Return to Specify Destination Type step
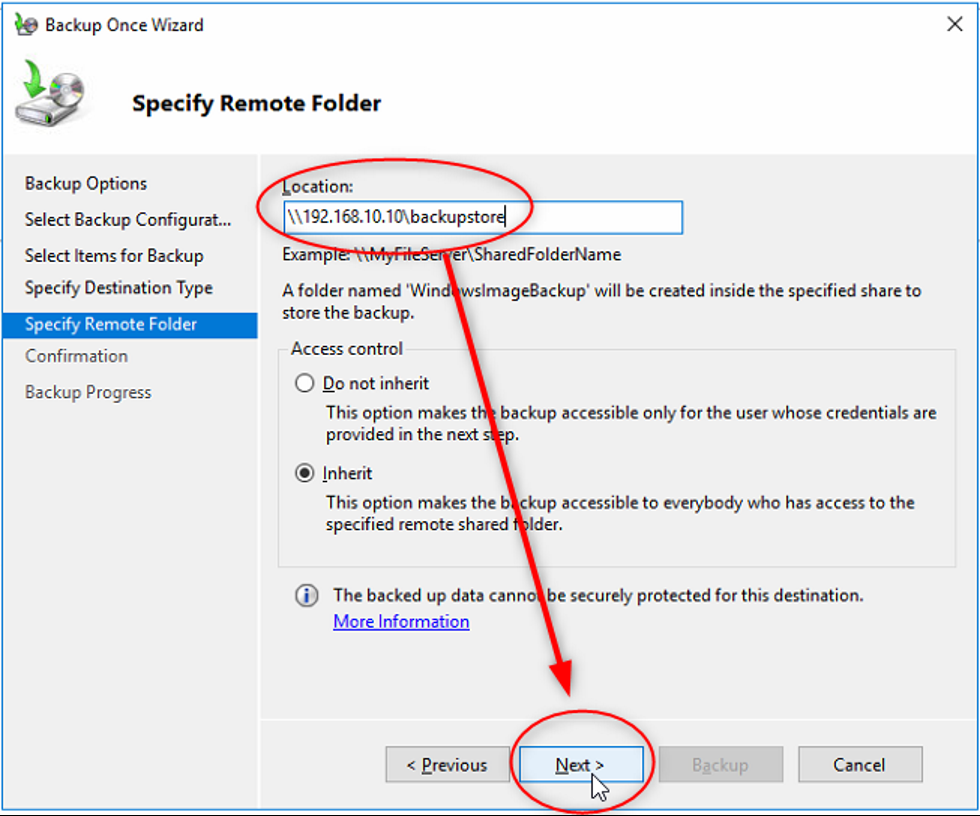The width and height of the screenshot is (980, 816). 119,288
